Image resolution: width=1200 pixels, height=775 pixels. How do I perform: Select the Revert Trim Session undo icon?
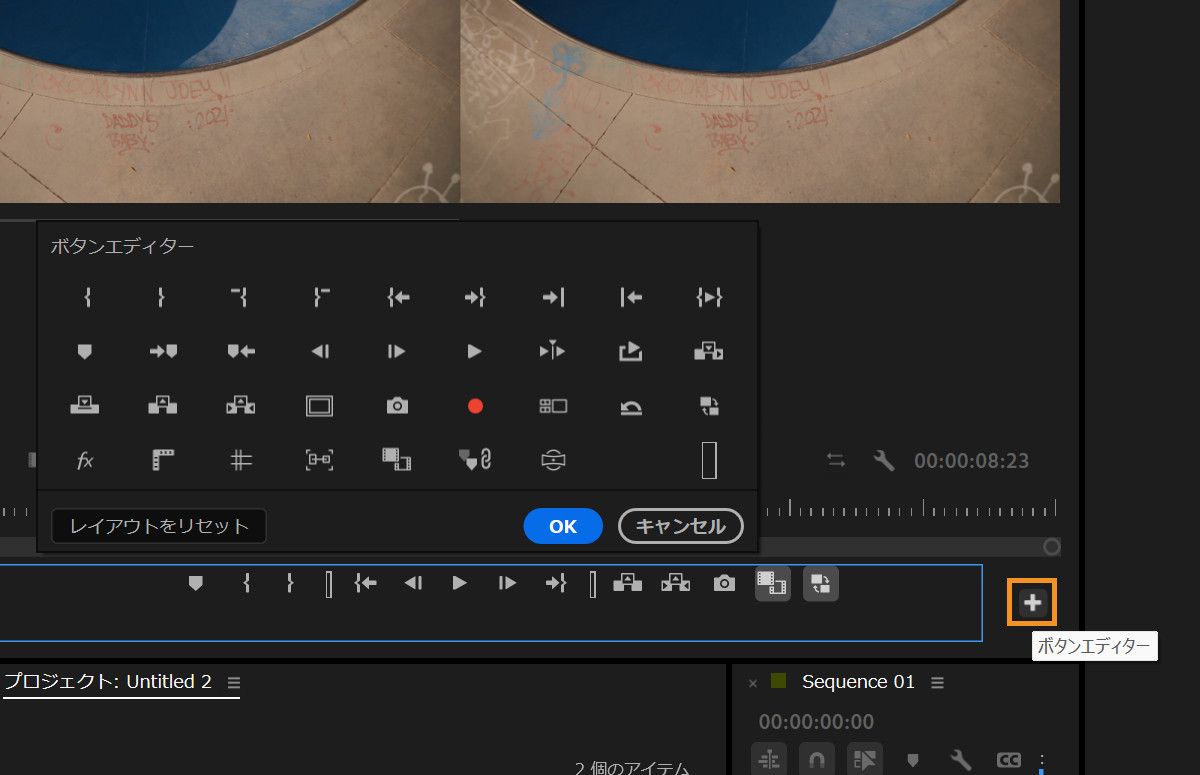[x=631, y=407]
